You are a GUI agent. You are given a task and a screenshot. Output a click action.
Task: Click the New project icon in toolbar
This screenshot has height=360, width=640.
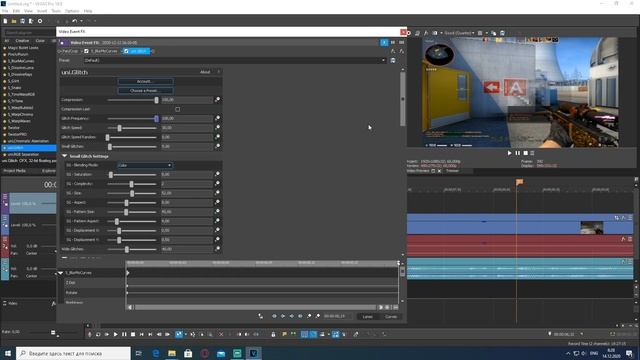point(5,21)
